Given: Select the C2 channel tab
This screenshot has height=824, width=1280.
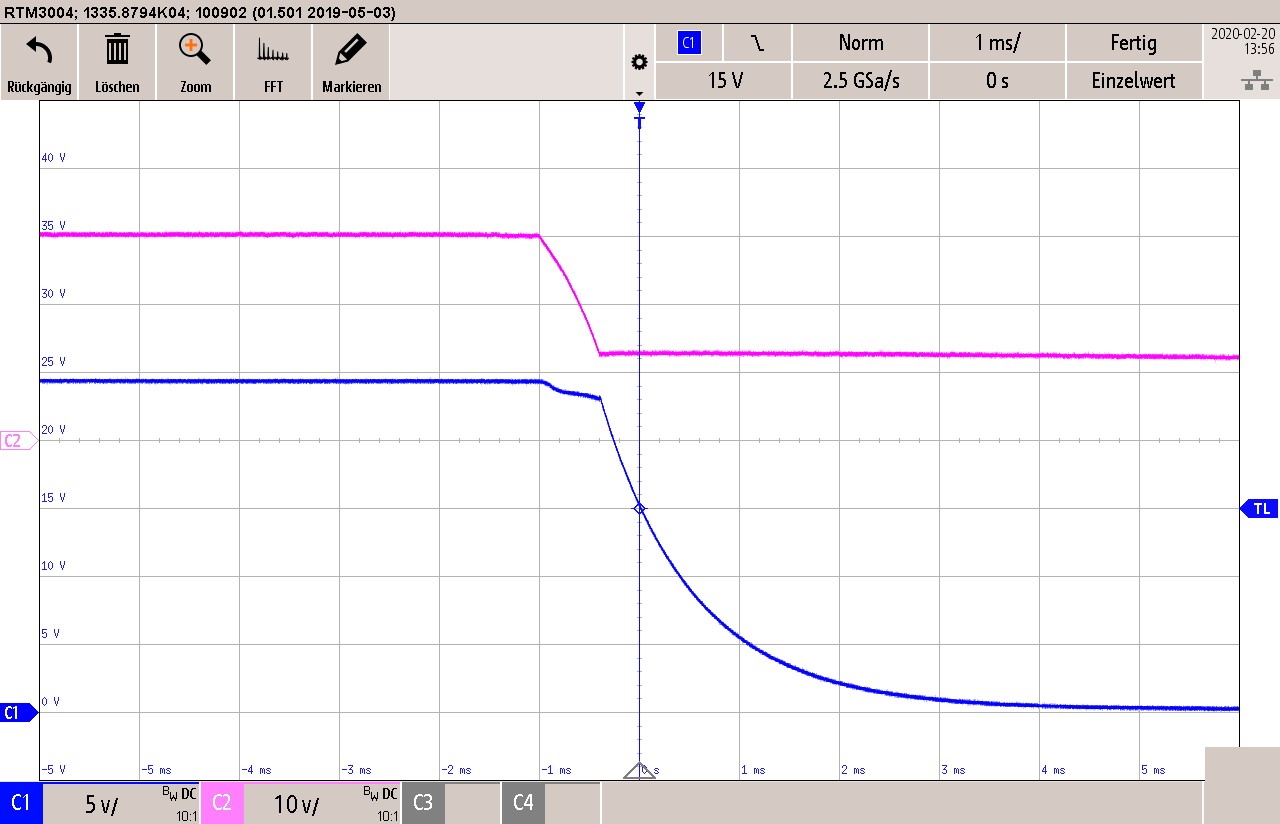Looking at the screenshot, I should click(x=222, y=803).
